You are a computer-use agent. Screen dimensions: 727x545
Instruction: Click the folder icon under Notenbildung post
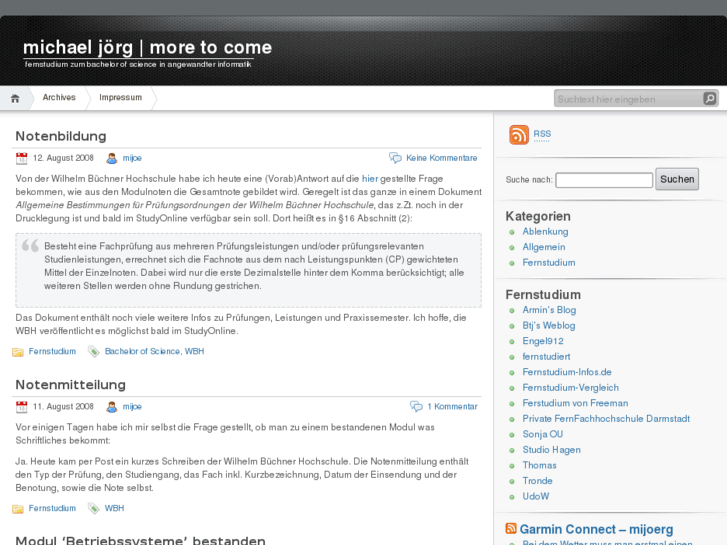tap(18, 352)
